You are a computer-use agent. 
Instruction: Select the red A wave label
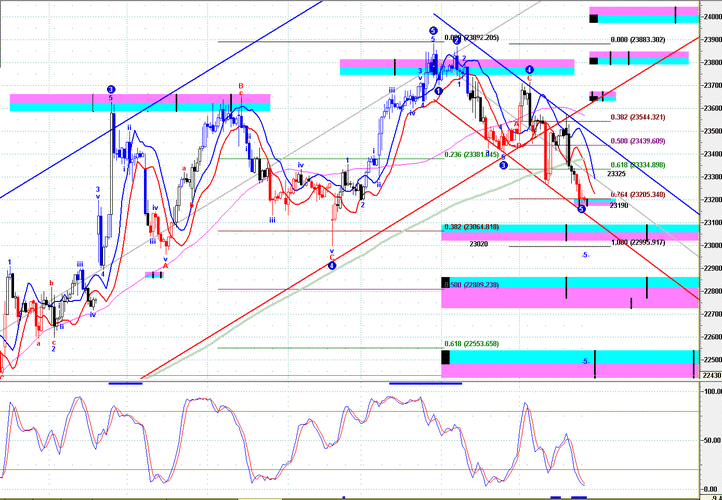click(166, 265)
